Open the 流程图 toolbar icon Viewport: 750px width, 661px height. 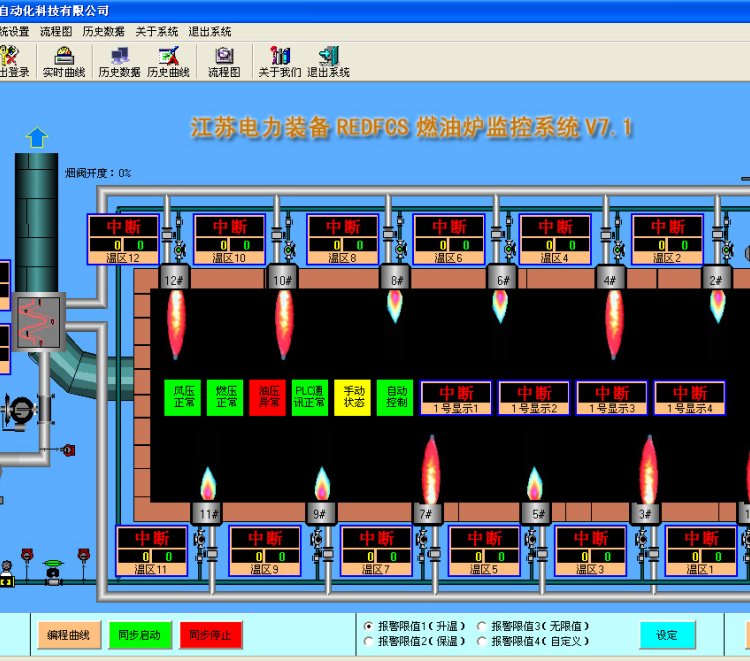[x=224, y=62]
